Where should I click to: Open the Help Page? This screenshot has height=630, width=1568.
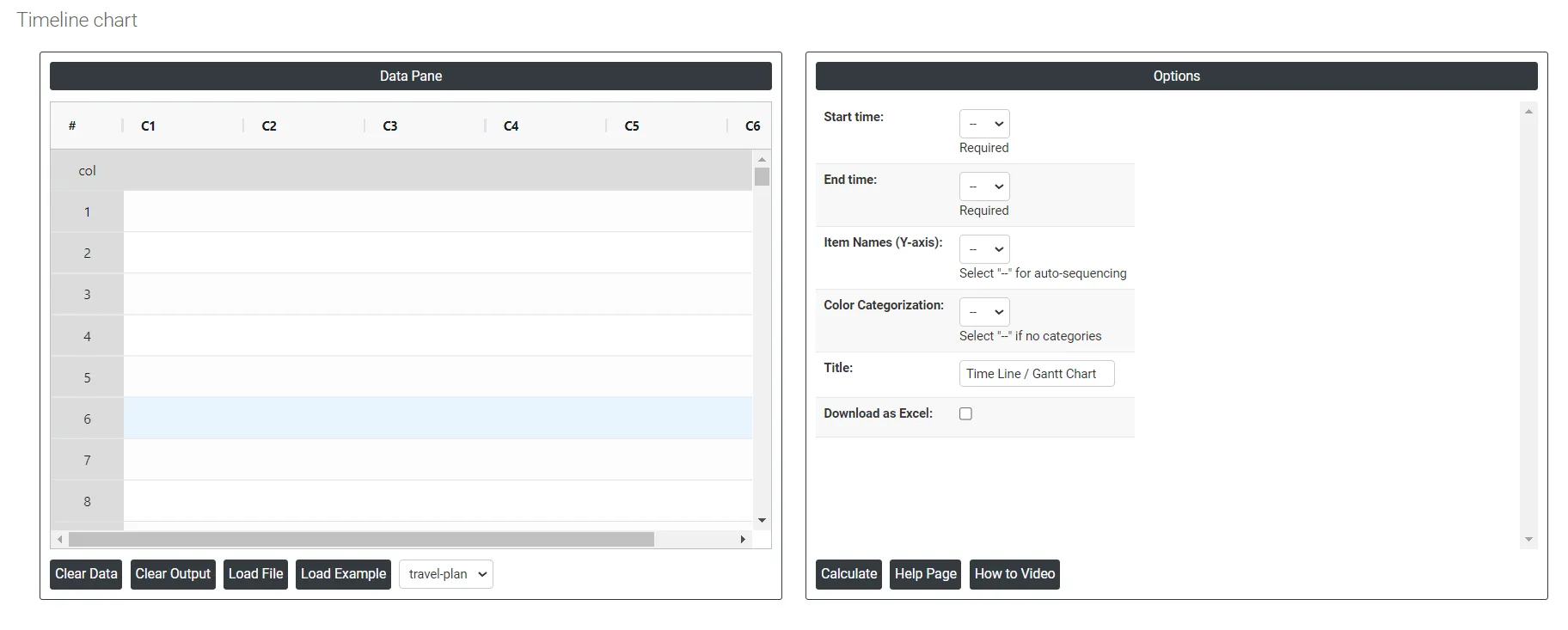coord(925,574)
